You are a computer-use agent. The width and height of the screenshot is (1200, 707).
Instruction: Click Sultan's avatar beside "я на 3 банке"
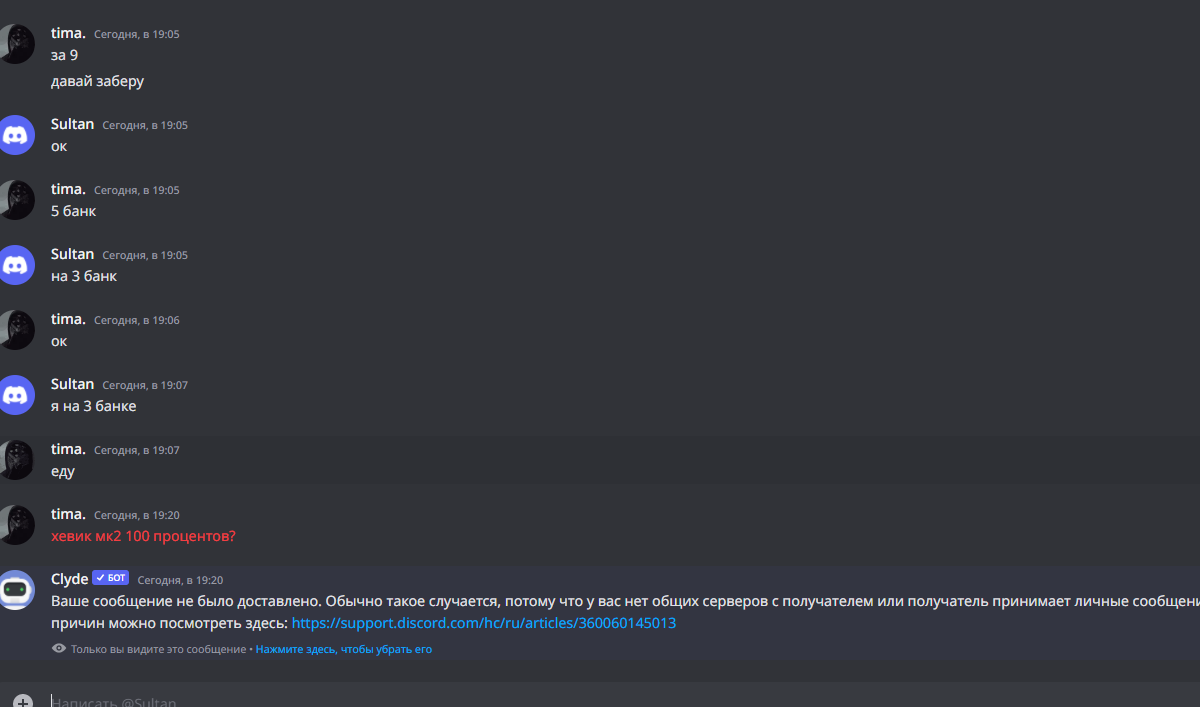point(16,394)
